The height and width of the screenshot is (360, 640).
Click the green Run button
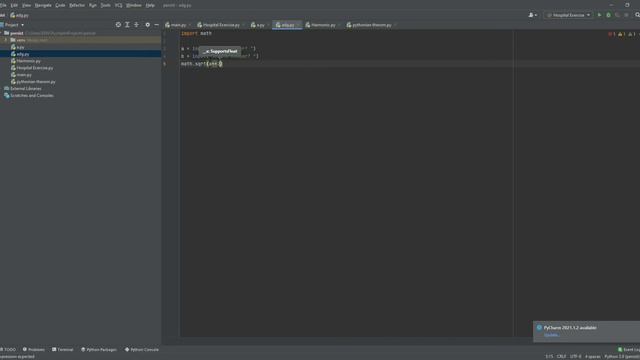pos(599,15)
